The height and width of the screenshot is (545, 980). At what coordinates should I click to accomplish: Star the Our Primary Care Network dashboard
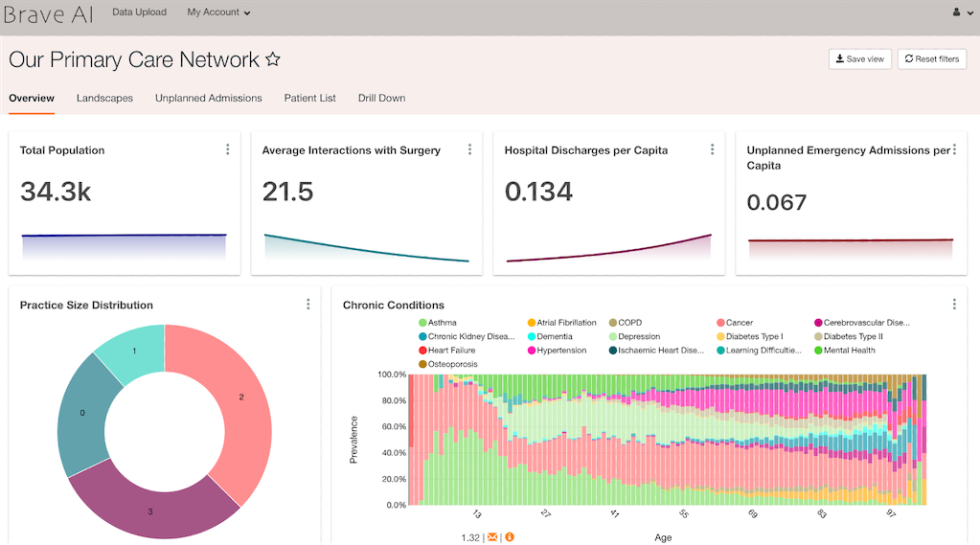click(273, 60)
